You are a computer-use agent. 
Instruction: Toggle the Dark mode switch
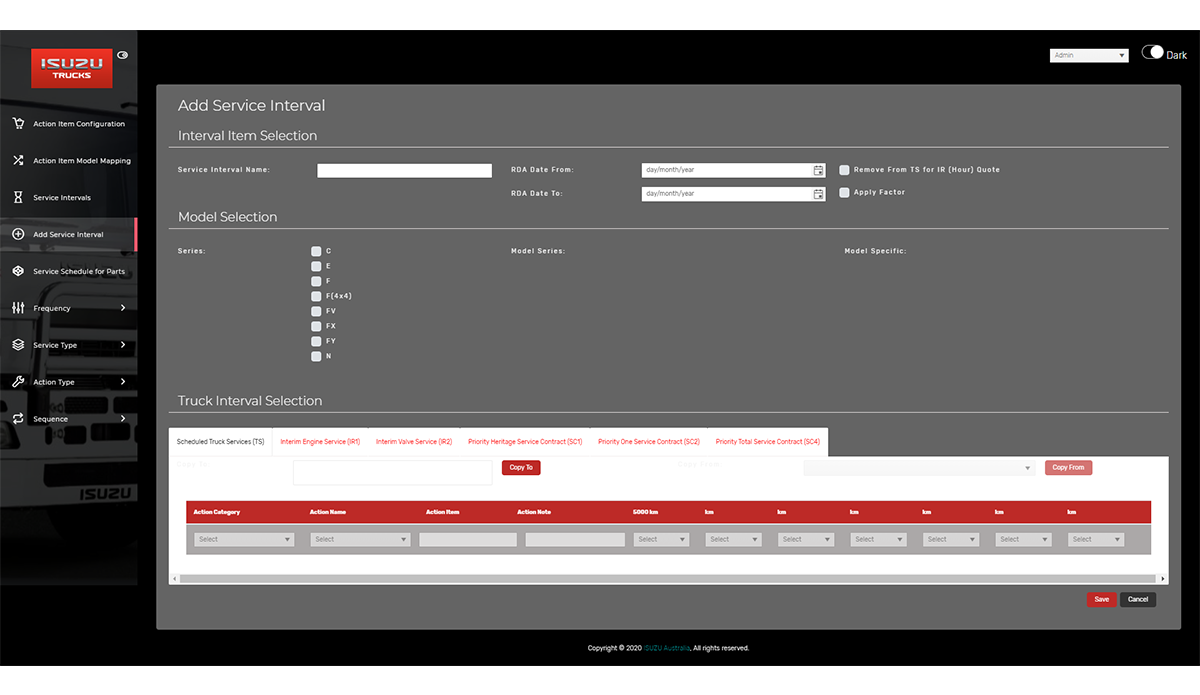coord(1153,53)
